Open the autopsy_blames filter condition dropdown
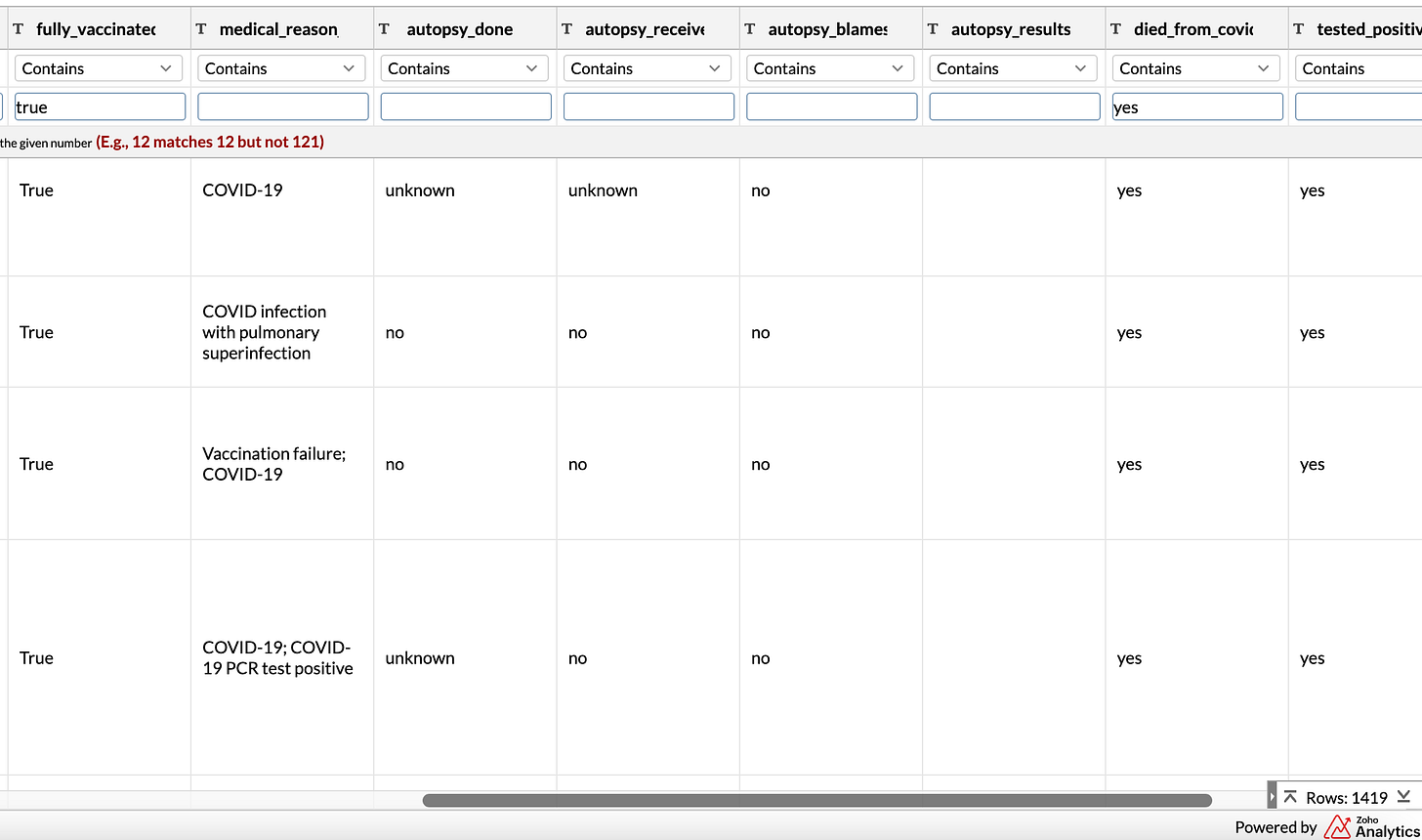Screen dimensions: 1422x840 [830, 68]
